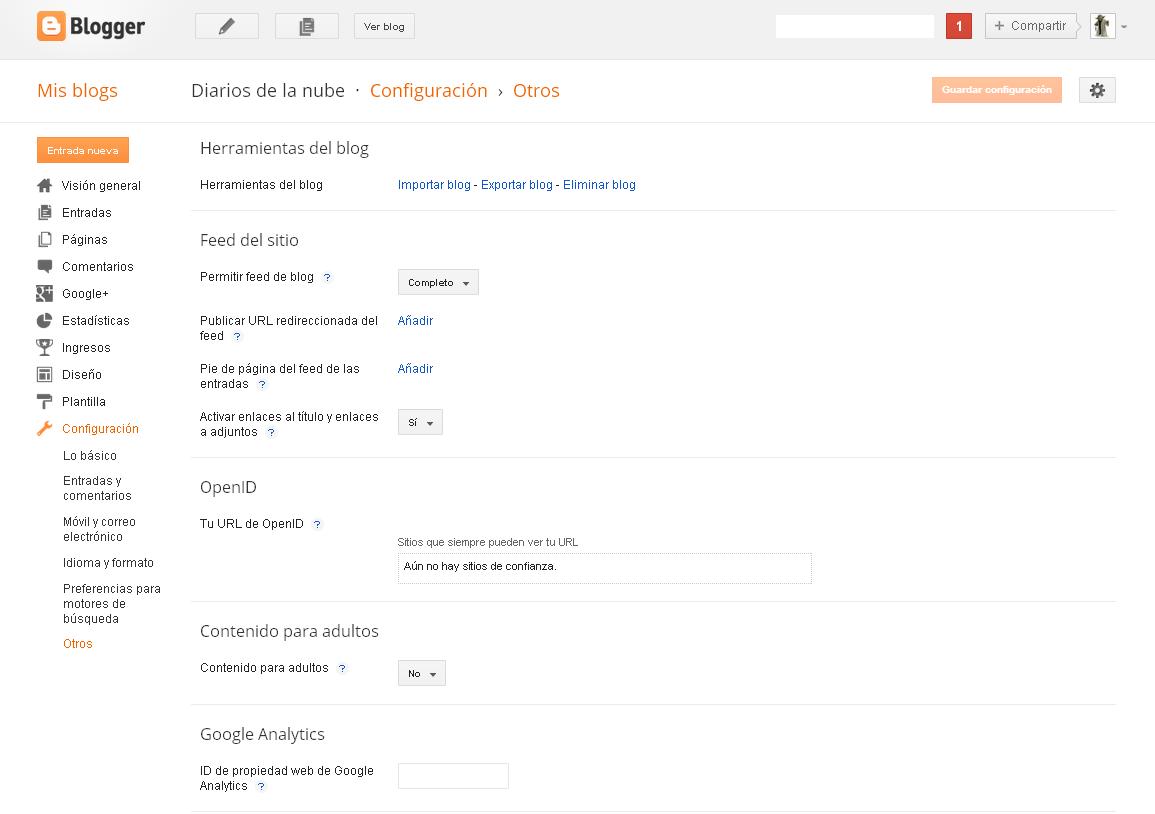The height and width of the screenshot is (814, 1155).
Task: Open the posts list icon button
Action: click(306, 27)
